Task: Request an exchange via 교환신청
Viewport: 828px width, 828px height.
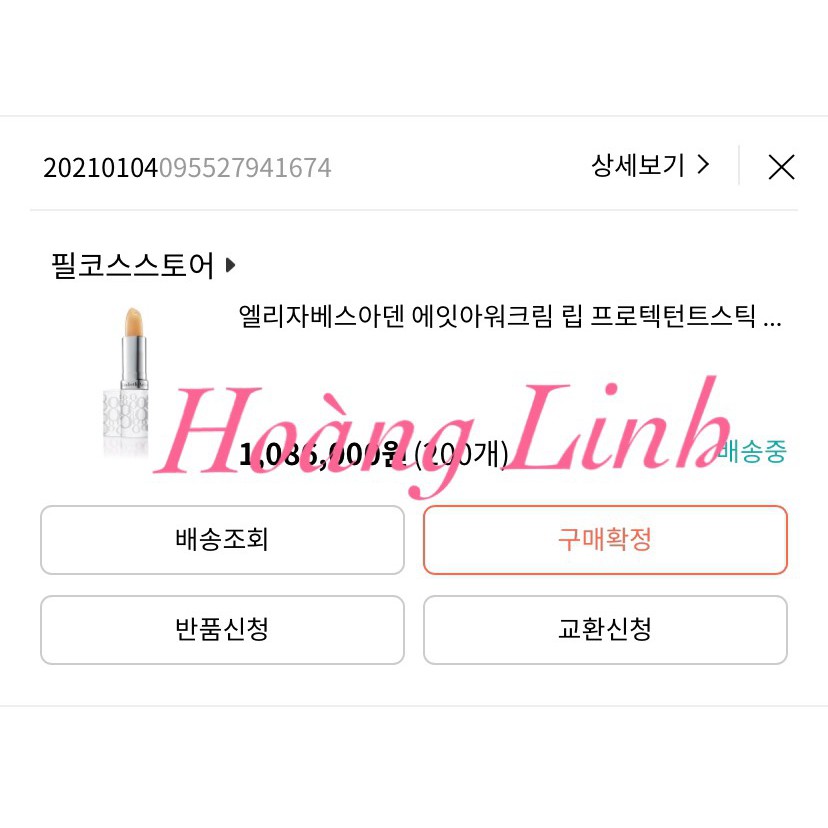Action: [x=605, y=629]
